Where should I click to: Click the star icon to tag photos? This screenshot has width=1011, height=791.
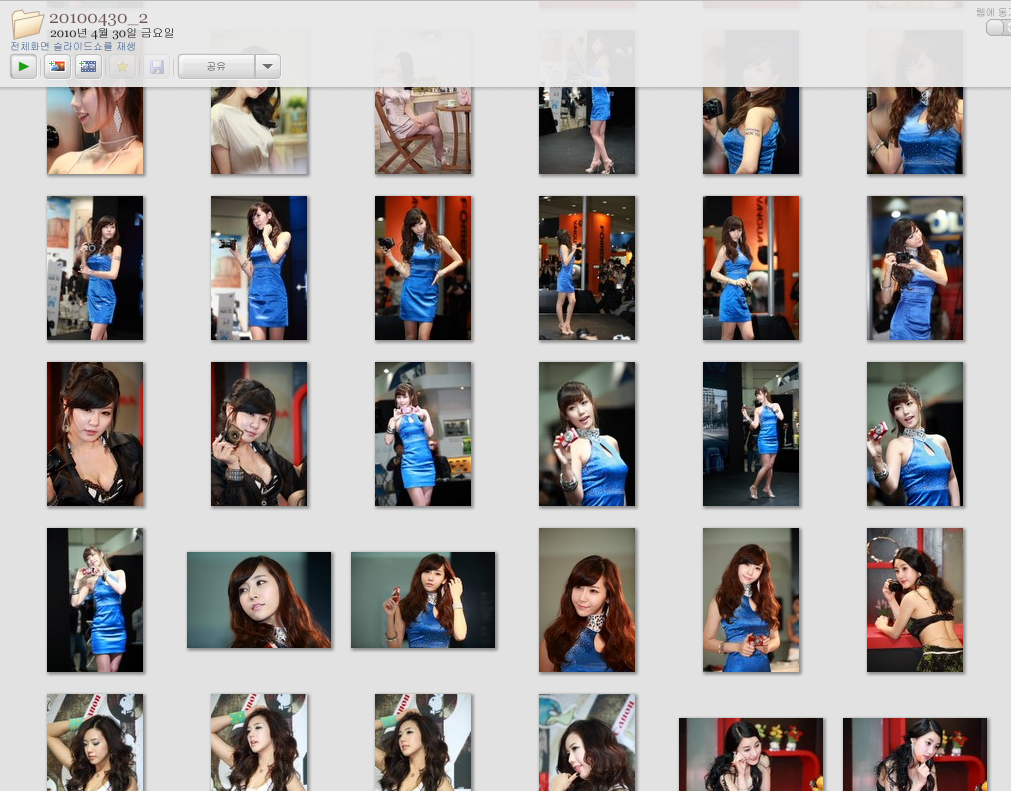point(123,66)
